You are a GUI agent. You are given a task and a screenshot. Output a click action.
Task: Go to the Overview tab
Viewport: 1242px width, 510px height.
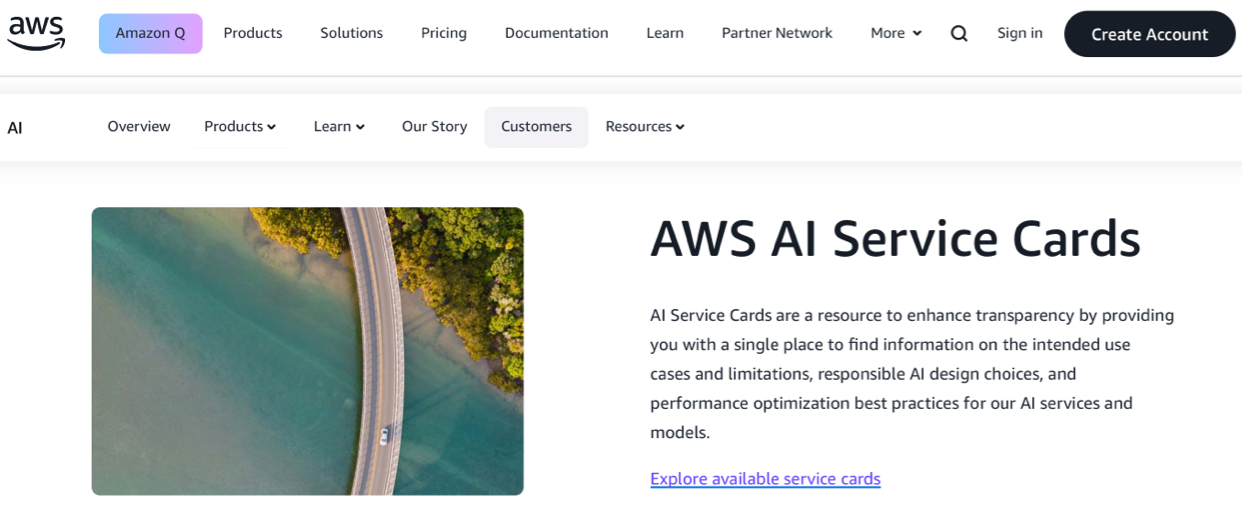click(139, 127)
